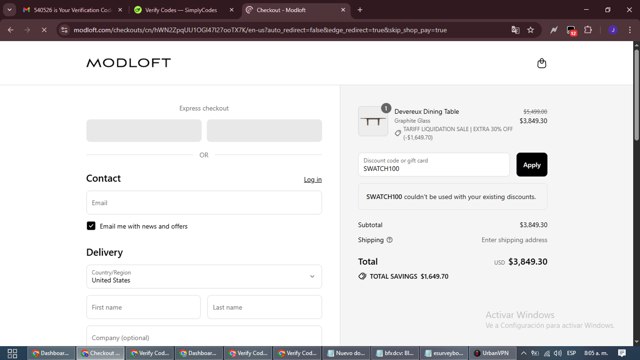The image size is (640, 360).
Task: View site information icon in address bar
Action: [x=64, y=30]
